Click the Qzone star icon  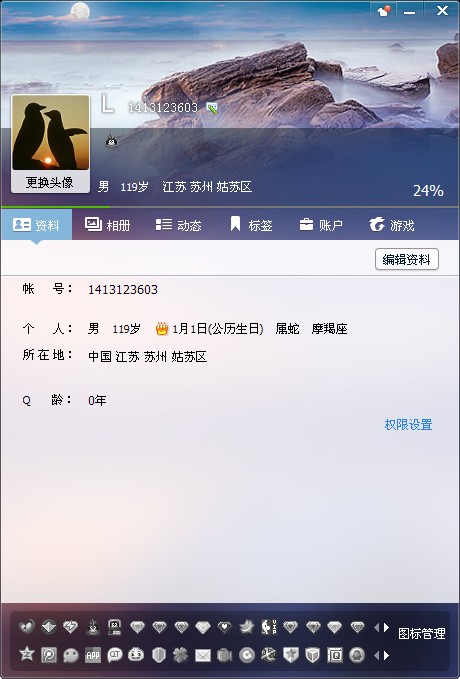tap(27, 654)
